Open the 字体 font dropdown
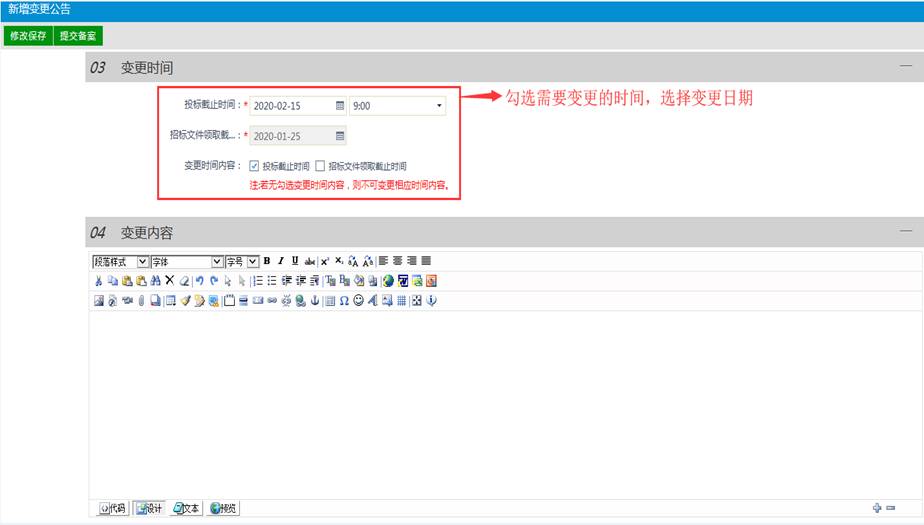Viewport: 924px width, 525px height. point(217,261)
